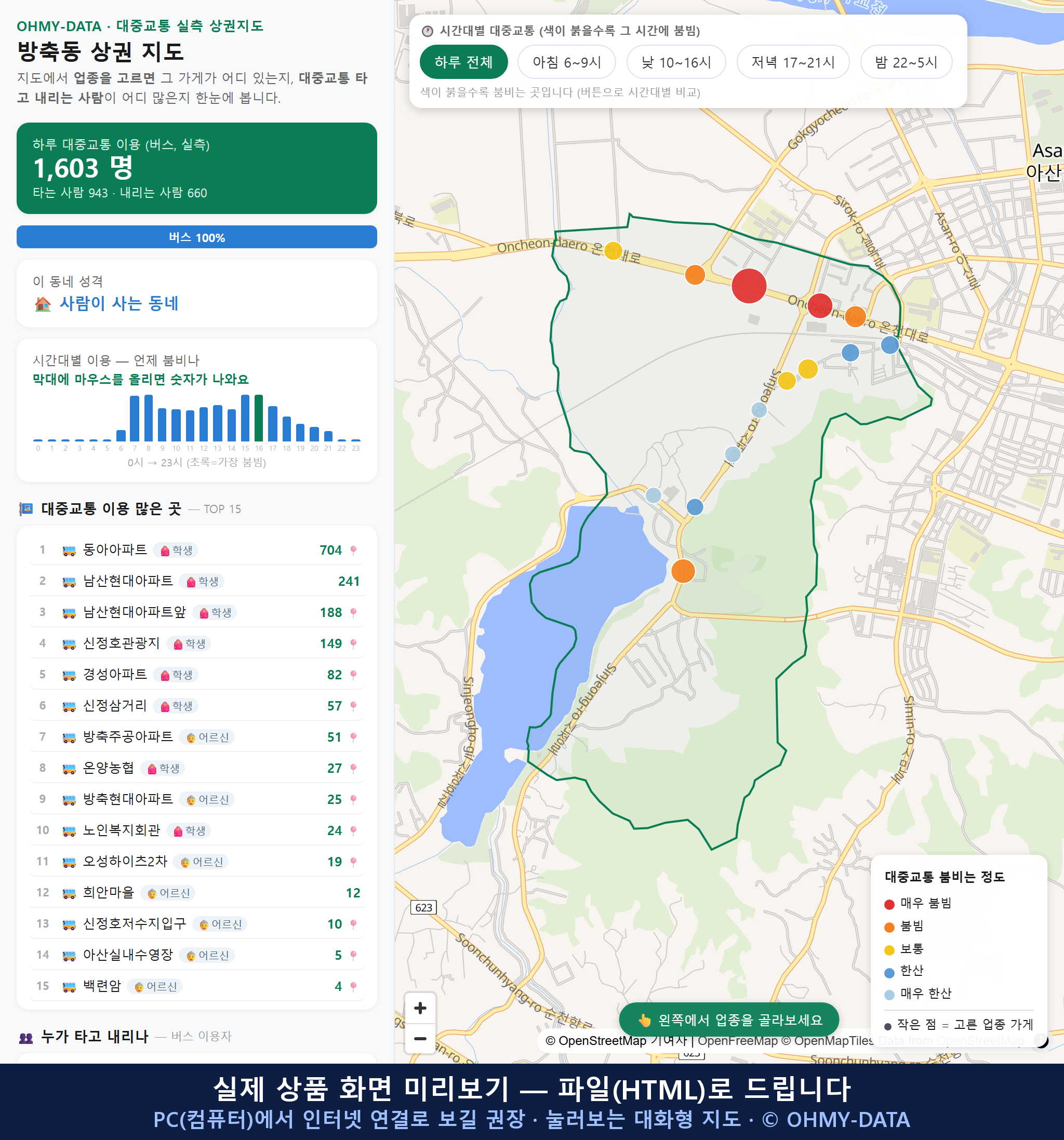Screen dimensions: 1064x1140
Task: Click the bus icon in the 오성하이츠2차 row
Action: (x=69, y=862)
